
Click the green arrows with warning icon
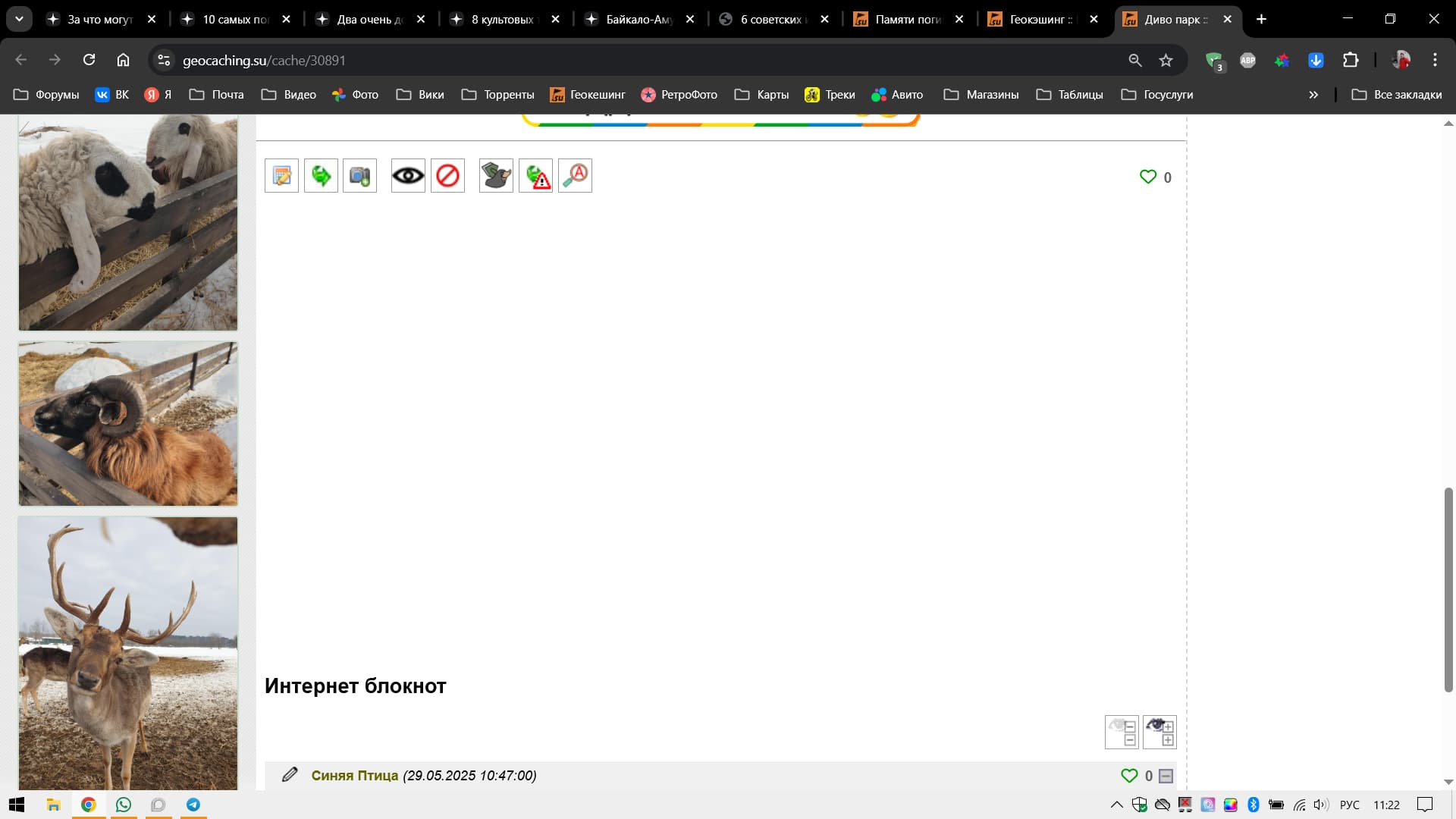pos(535,176)
